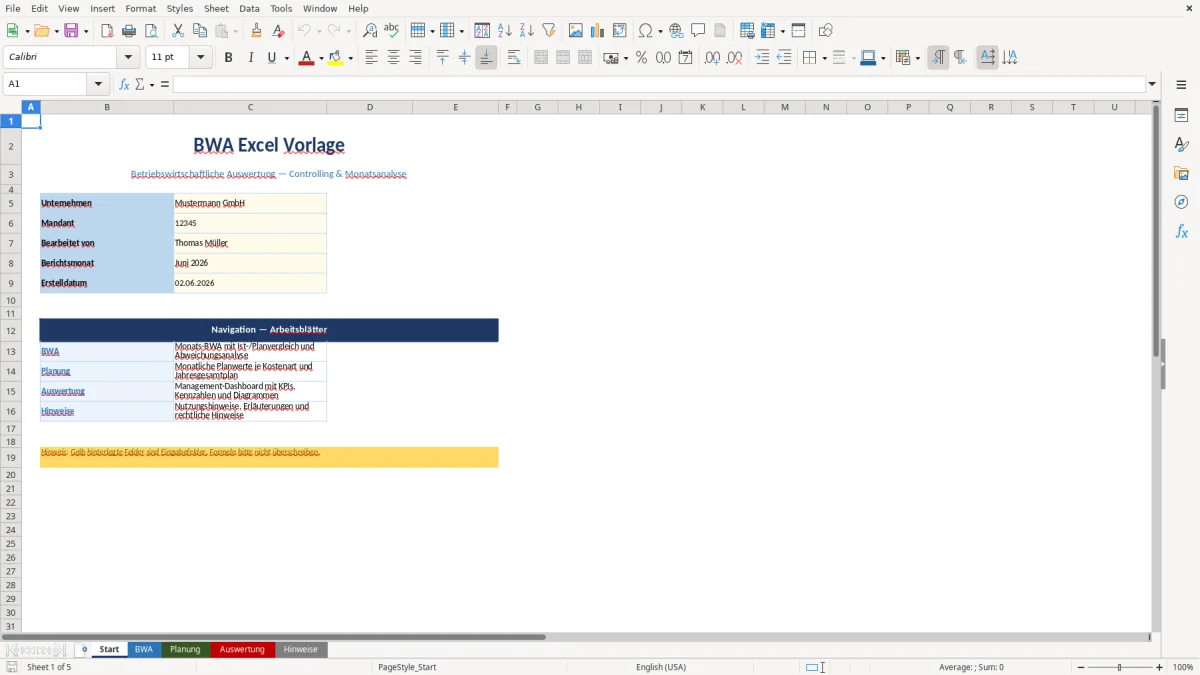
Task: Export directly as PDF
Action: click(108, 31)
